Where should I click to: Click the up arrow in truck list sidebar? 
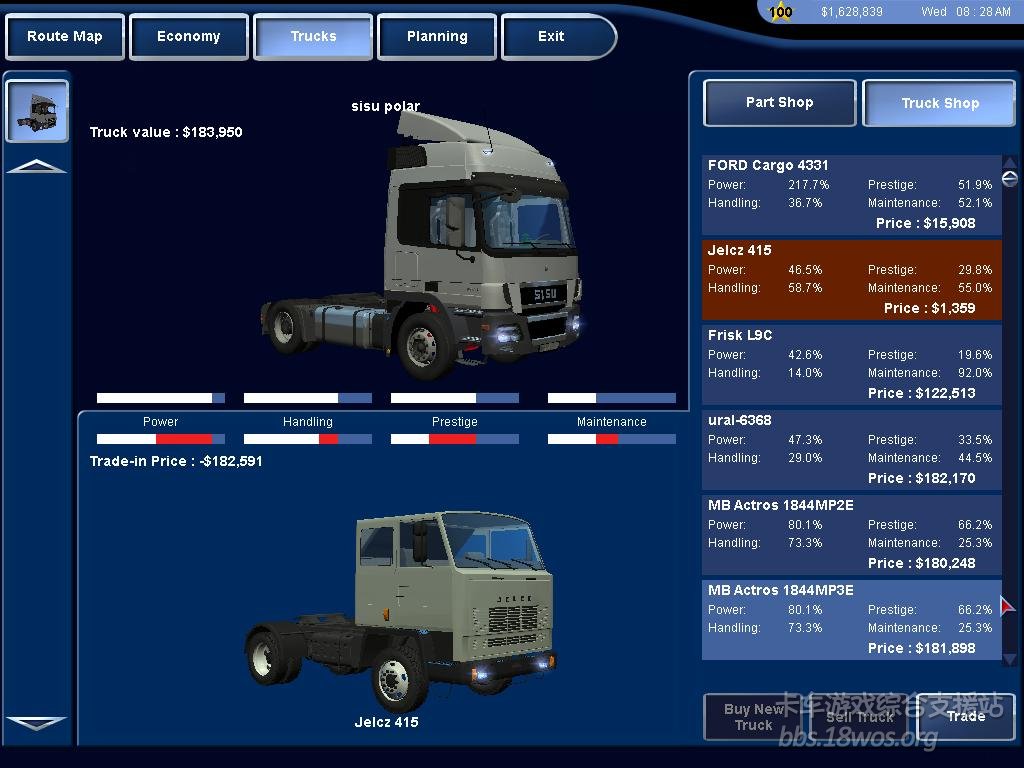37,167
